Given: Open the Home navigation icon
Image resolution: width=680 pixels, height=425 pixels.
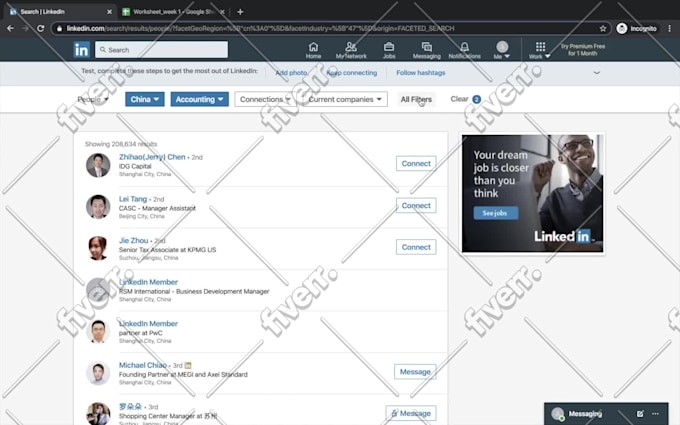Looking at the screenshot, I should 313,50.
